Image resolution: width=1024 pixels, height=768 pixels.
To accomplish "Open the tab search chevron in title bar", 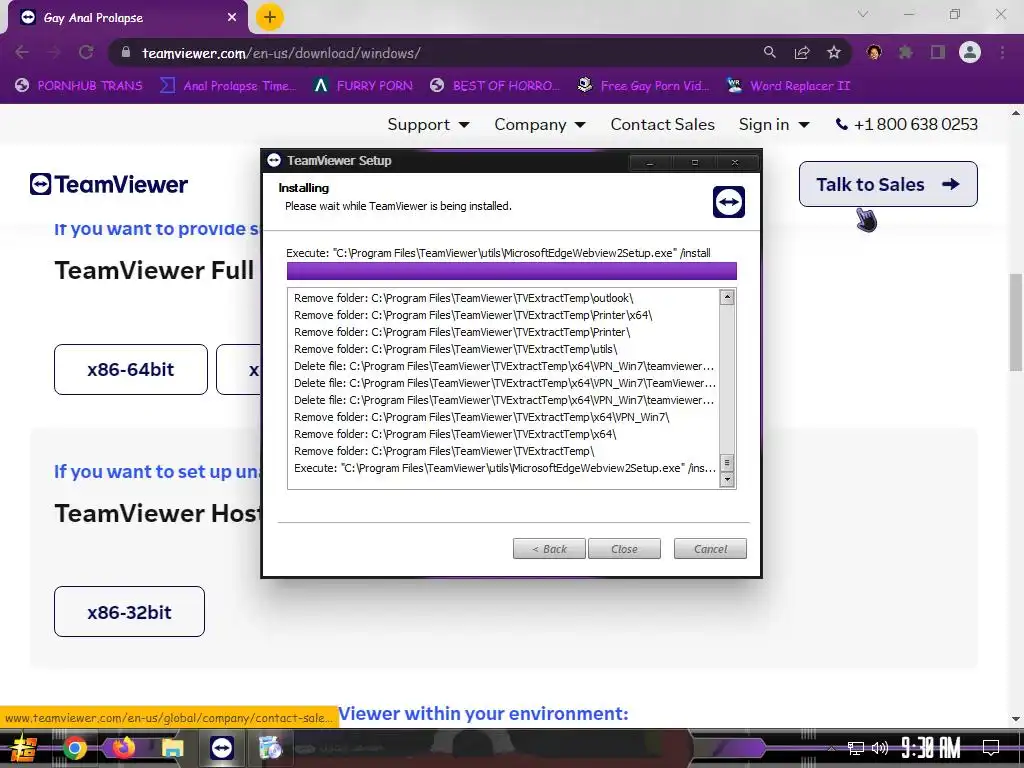I will 863,14.
